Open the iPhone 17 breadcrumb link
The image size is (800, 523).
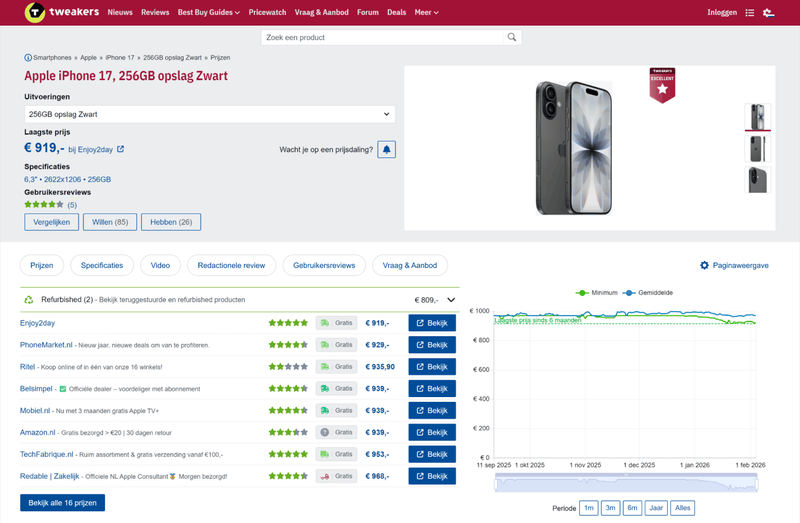(120, 58)
